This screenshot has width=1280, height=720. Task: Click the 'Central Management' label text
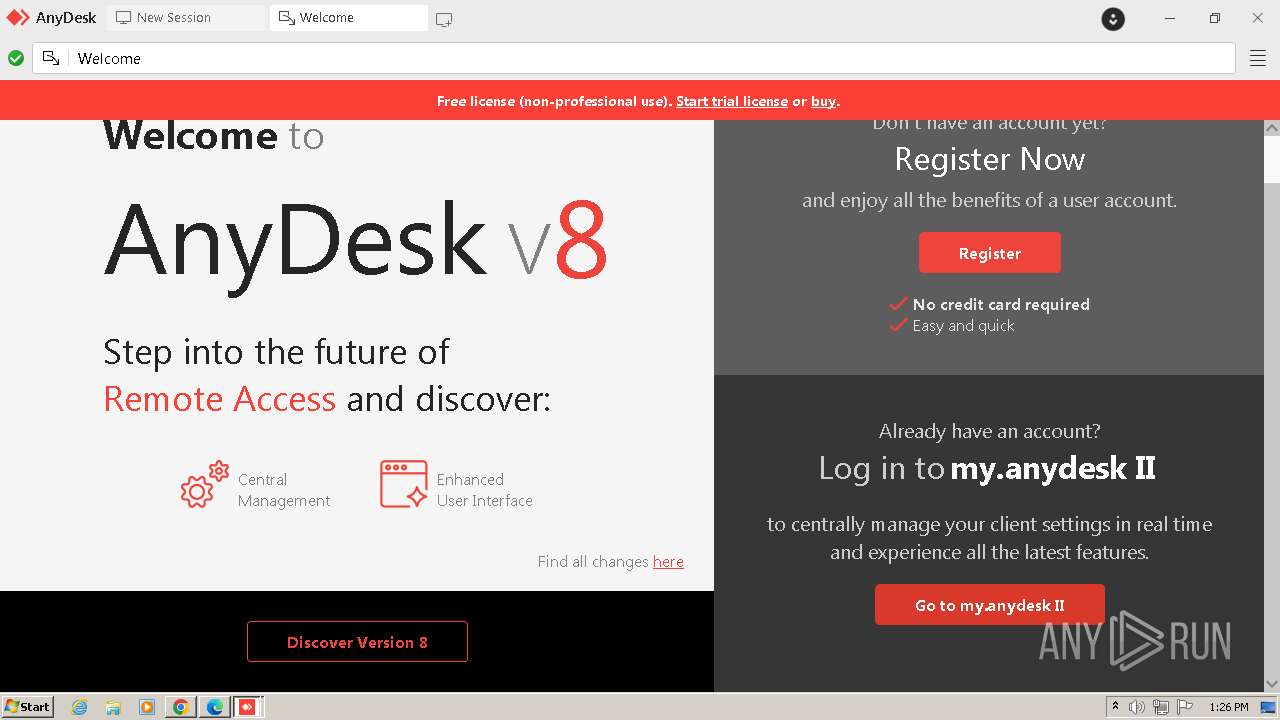coord(284,490)
